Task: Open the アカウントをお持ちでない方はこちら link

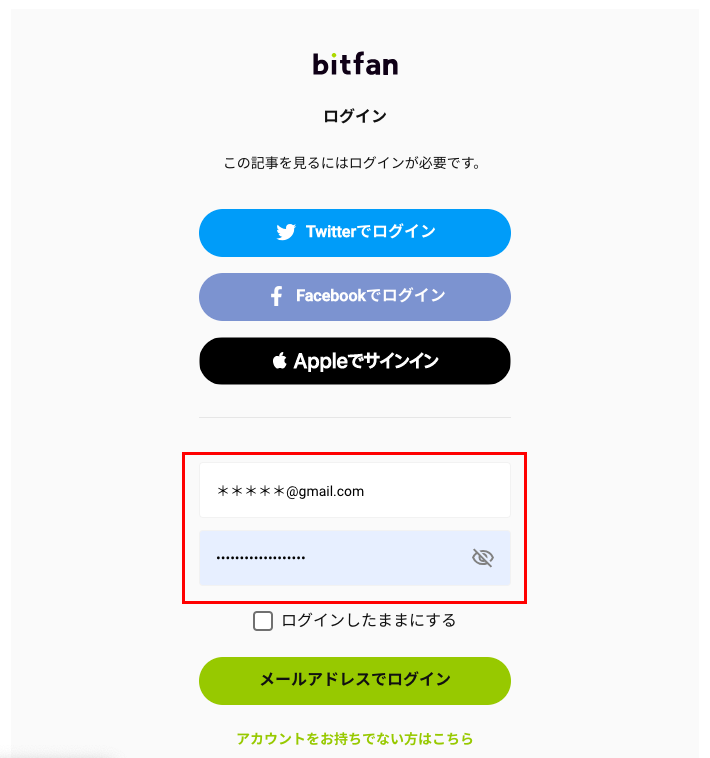Action: coord(355,739)
